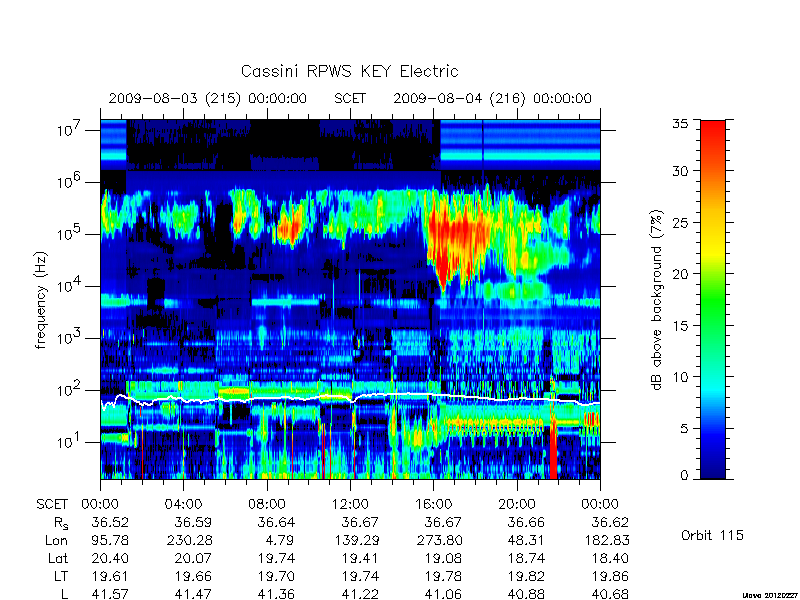The width and height of the screenshot is (800, 600).
Task: Click the plot title "Cassini RPWS KEY Electric"
Action: (x=349, y=71)
